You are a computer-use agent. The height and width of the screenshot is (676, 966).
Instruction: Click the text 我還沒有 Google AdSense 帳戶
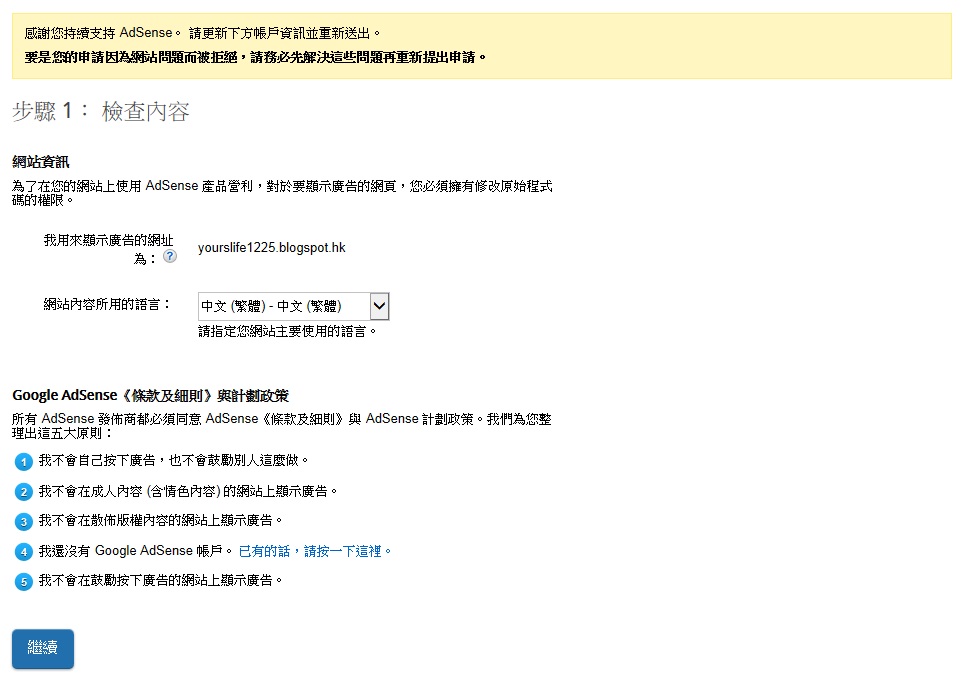pos(136,551)
